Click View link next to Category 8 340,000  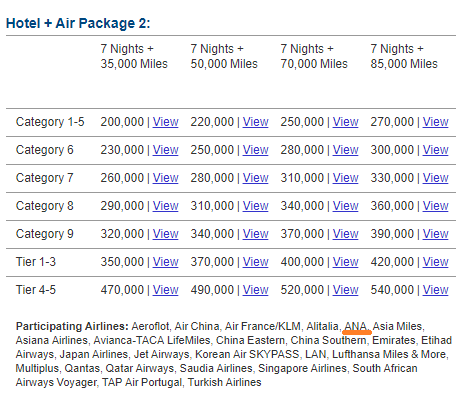(345, 206)
